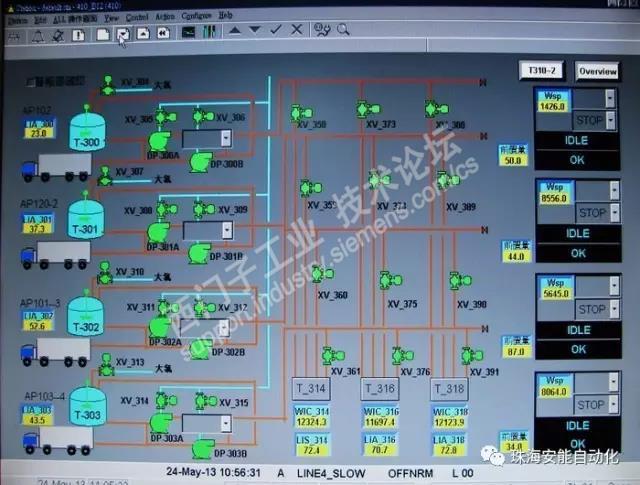This screenshot has width=640, height=485.
Task: Click LINE4_SLOW in the status bar
Action: pos(331,474)
